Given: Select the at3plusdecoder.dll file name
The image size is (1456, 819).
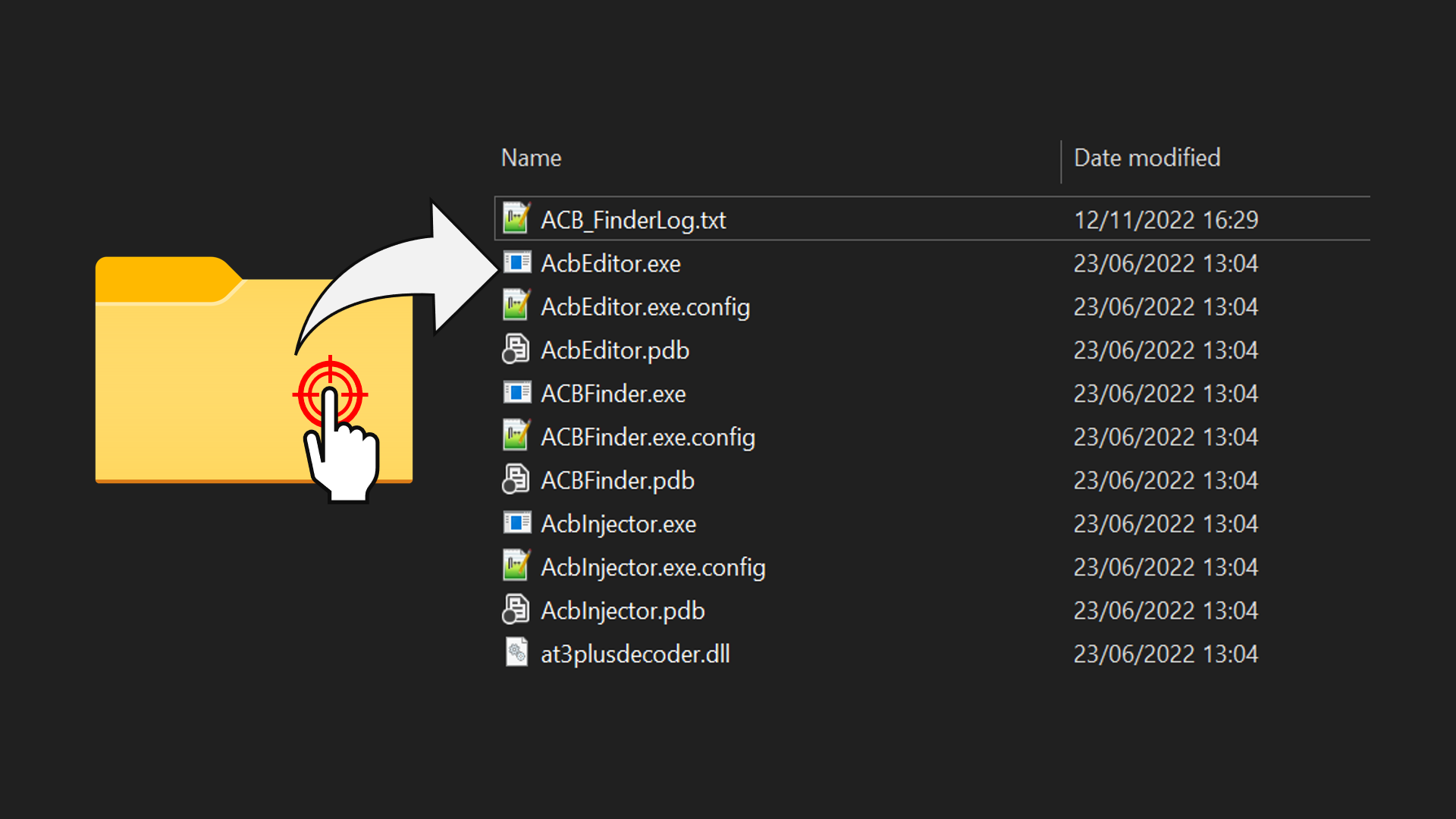Looking at the screenshot, I should [635, 654].
